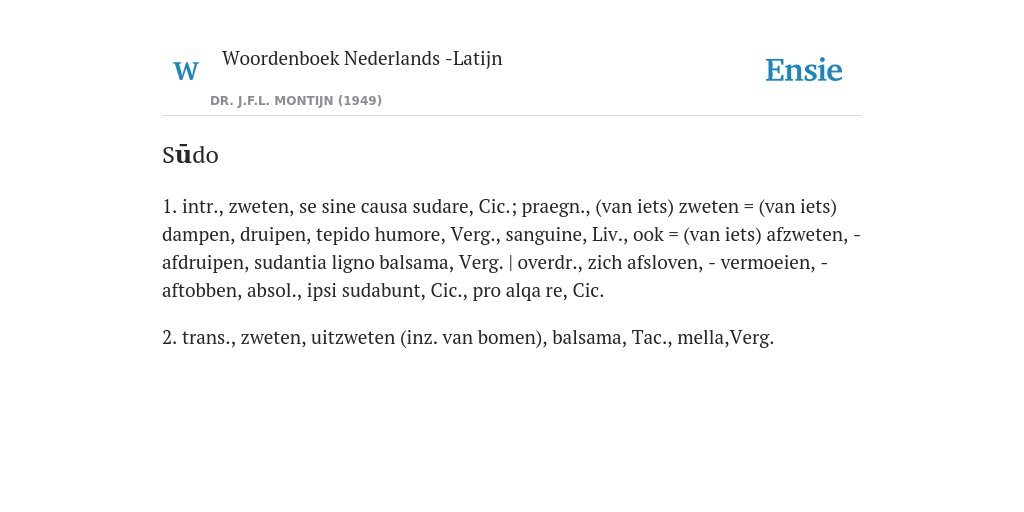Click the word 'afdruipen' in the text
This screenshot has width=1024, height=512.
[x=203, y=263]
